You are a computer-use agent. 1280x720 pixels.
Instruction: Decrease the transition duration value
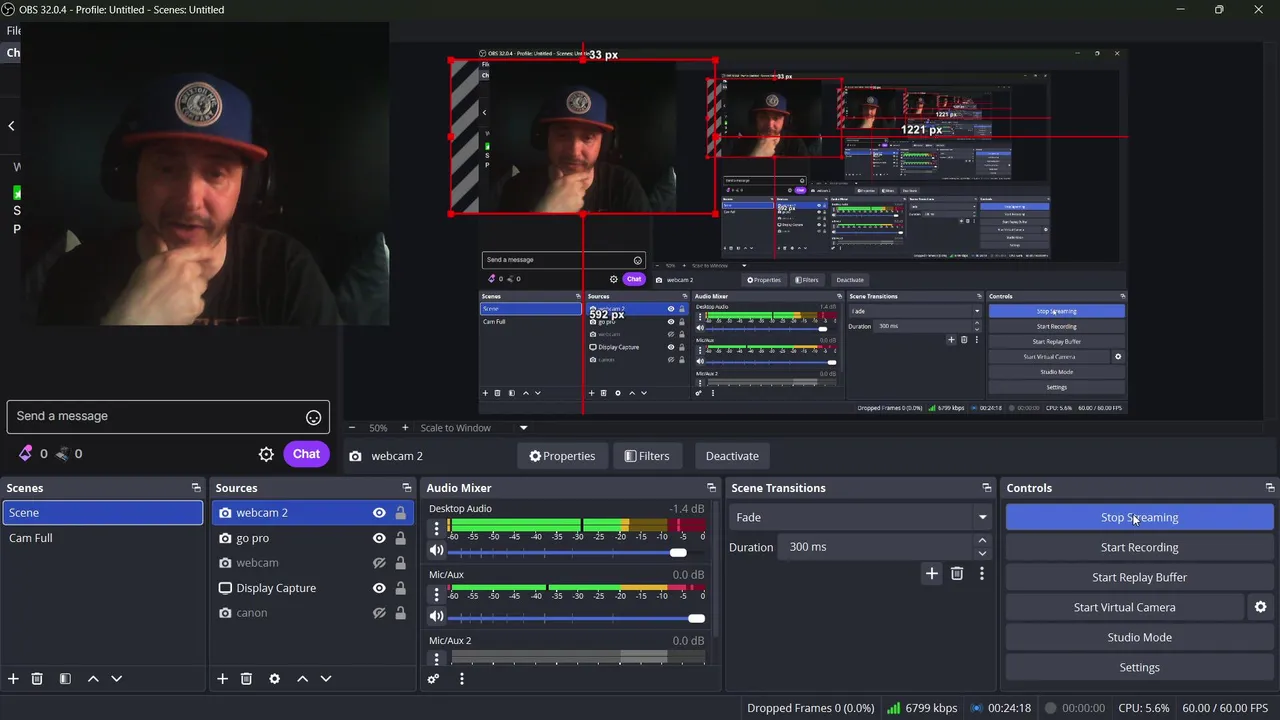[x=982, y=553]
